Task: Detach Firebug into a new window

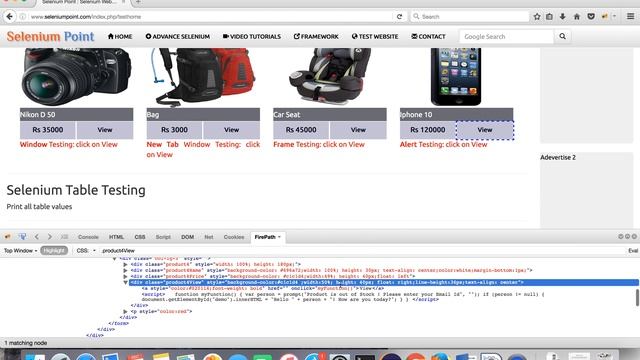Action: coord(627,237)
